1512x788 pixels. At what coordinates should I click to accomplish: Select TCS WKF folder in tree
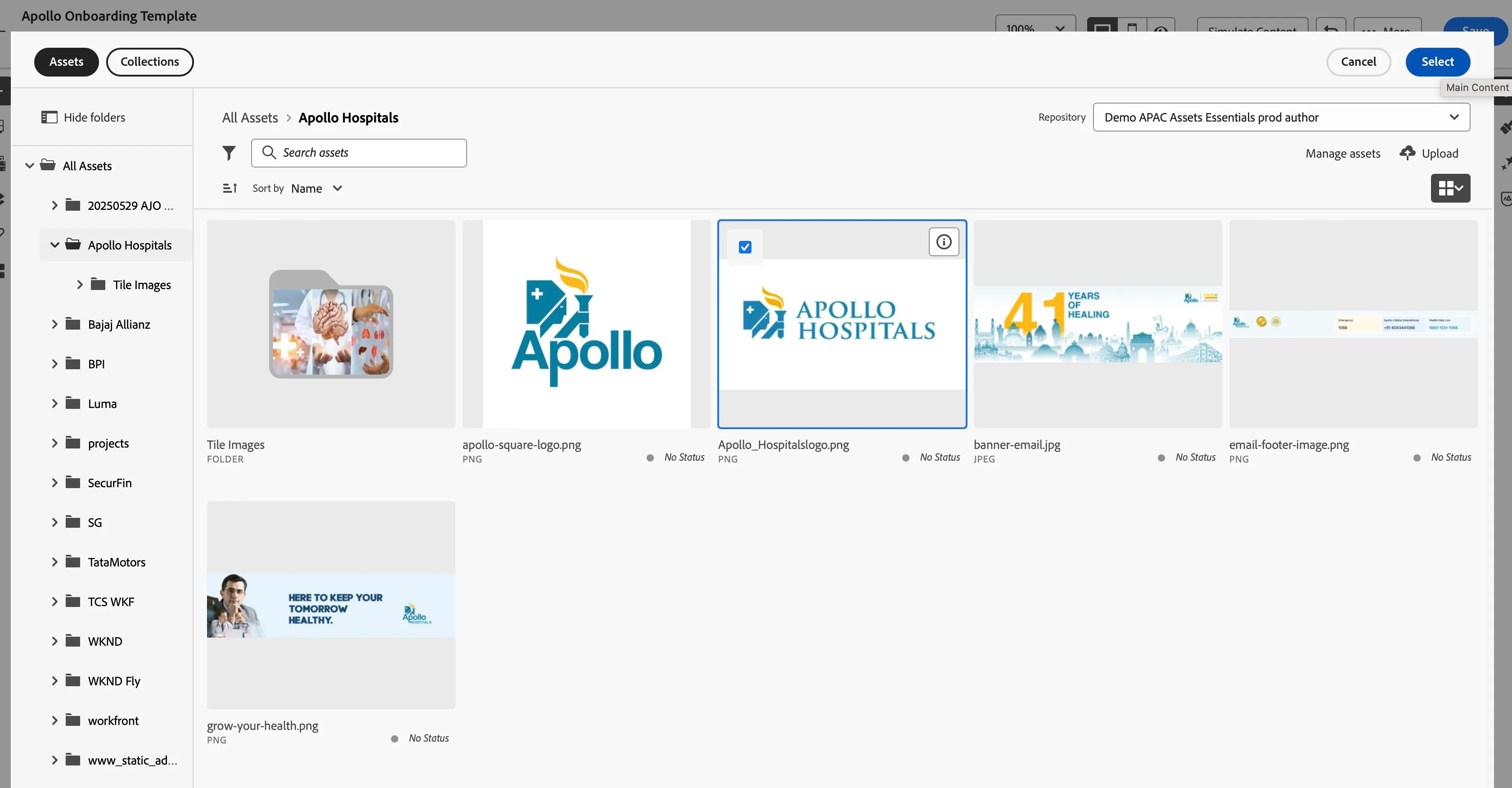coord(111,601)
